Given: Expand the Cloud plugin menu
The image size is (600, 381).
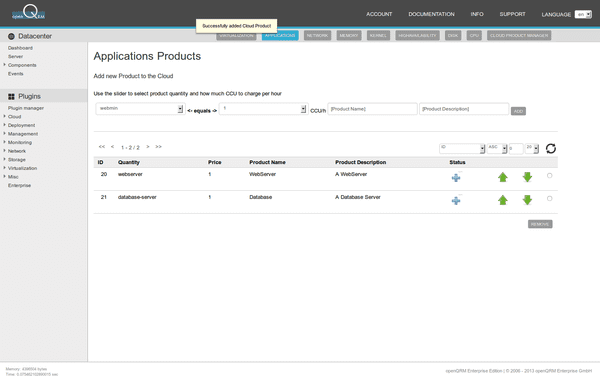Looking at the screenshot, I should 14,117.
